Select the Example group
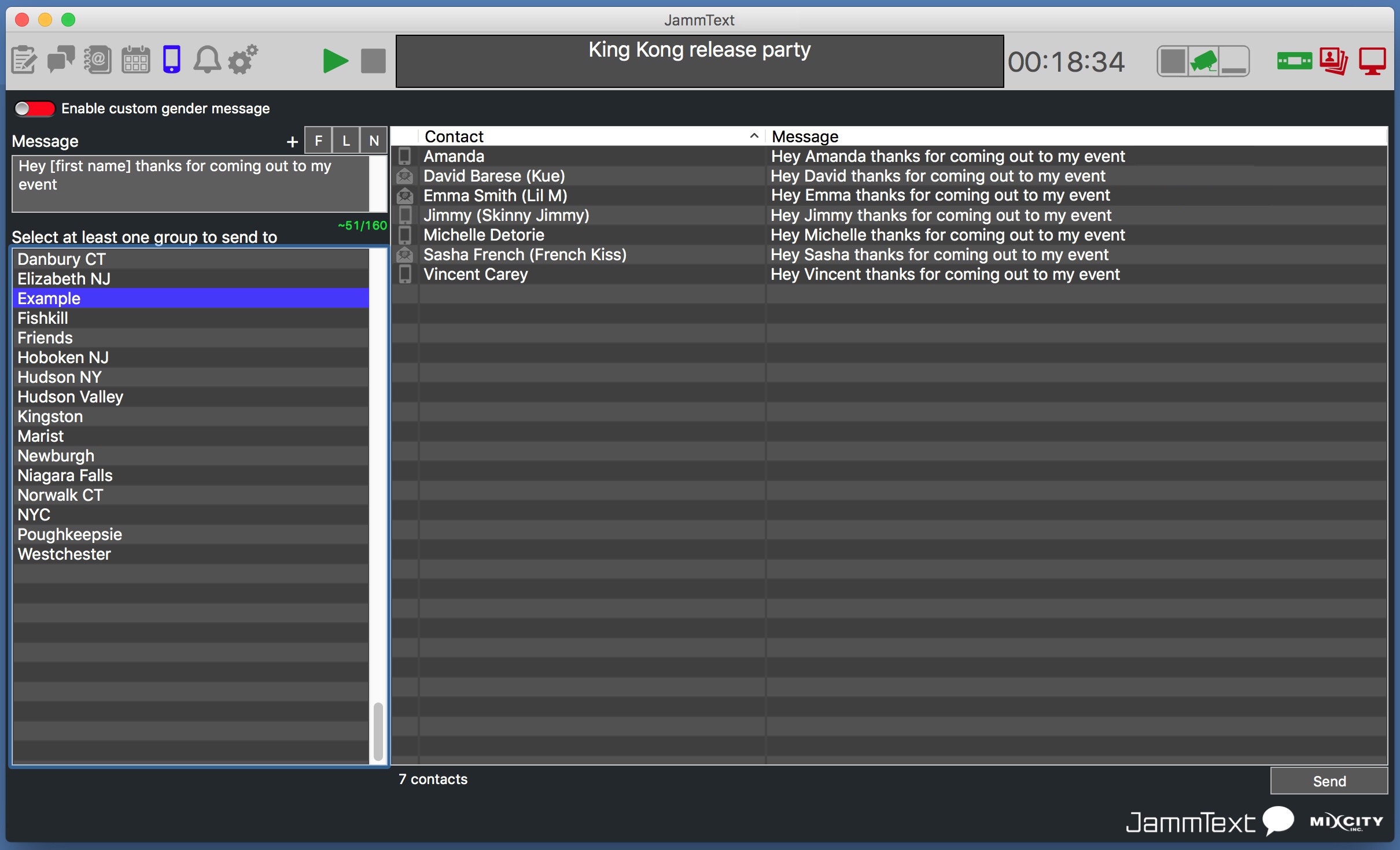 tap(190, 298)
